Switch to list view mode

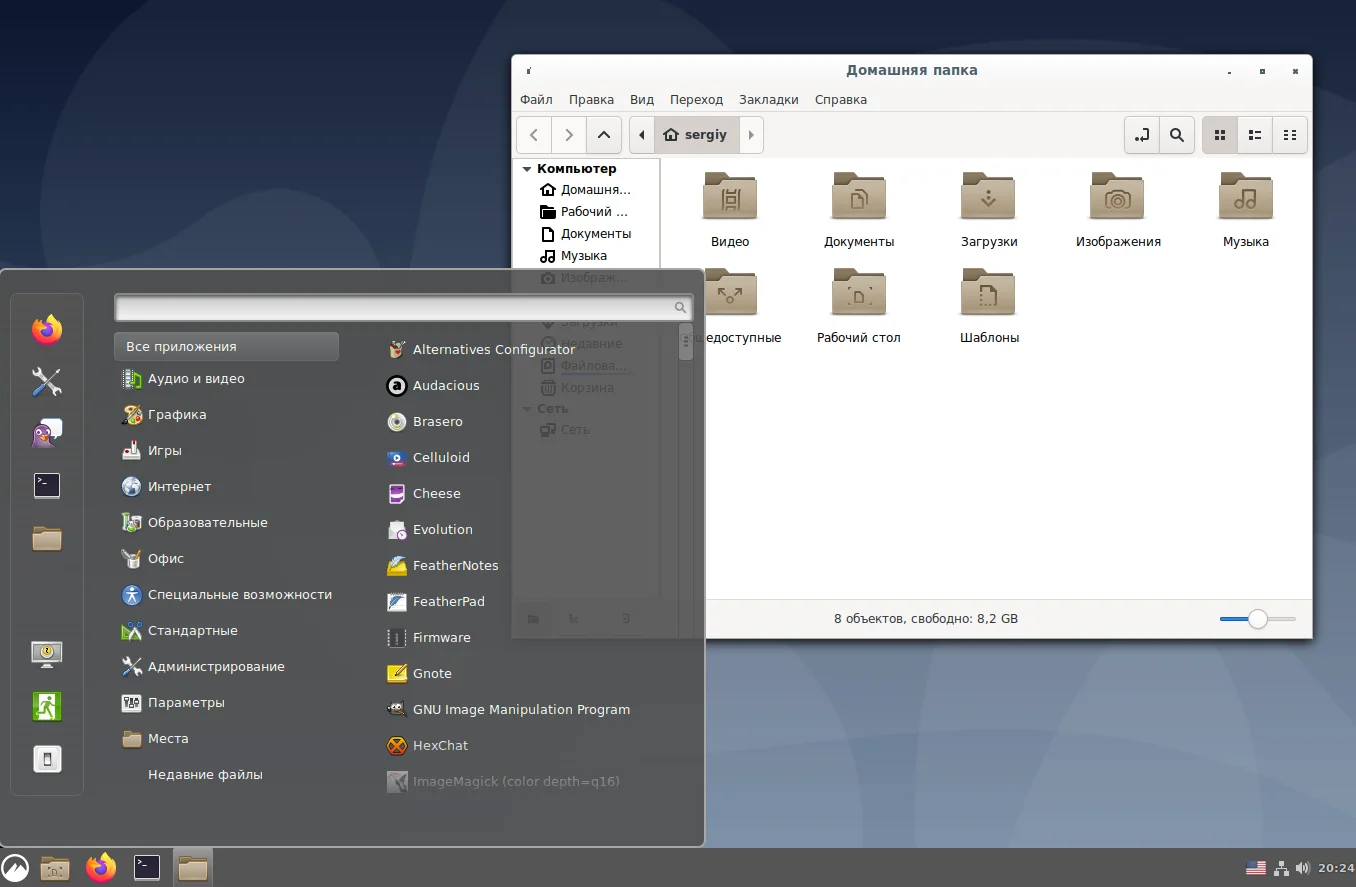[x=1255, y=135]
